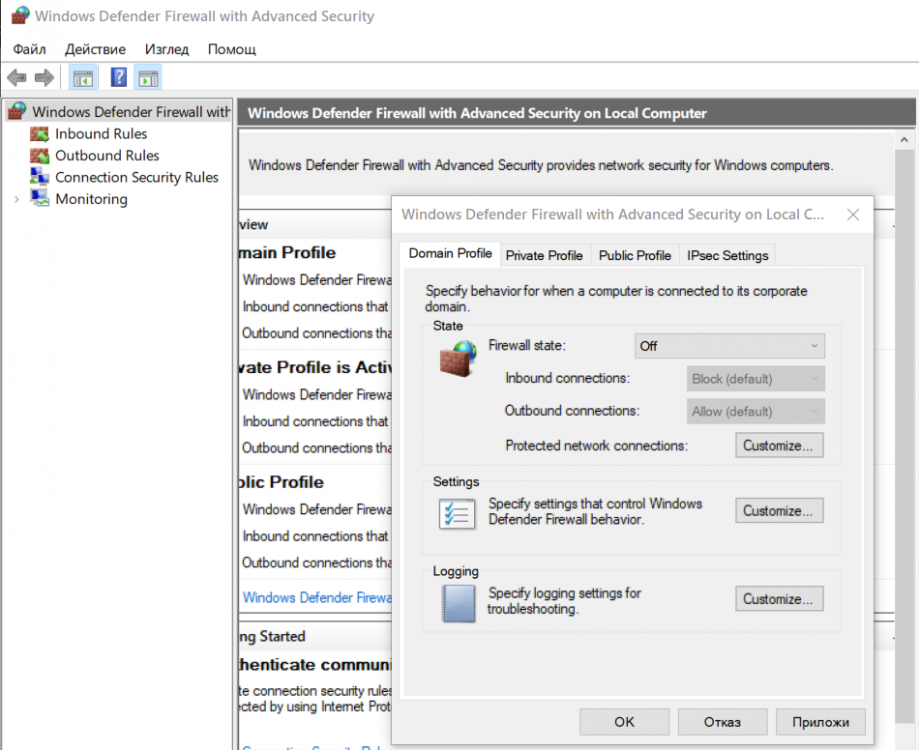Expand the Monitoring tree node
919x750 pixels.
tap(16, 199)
